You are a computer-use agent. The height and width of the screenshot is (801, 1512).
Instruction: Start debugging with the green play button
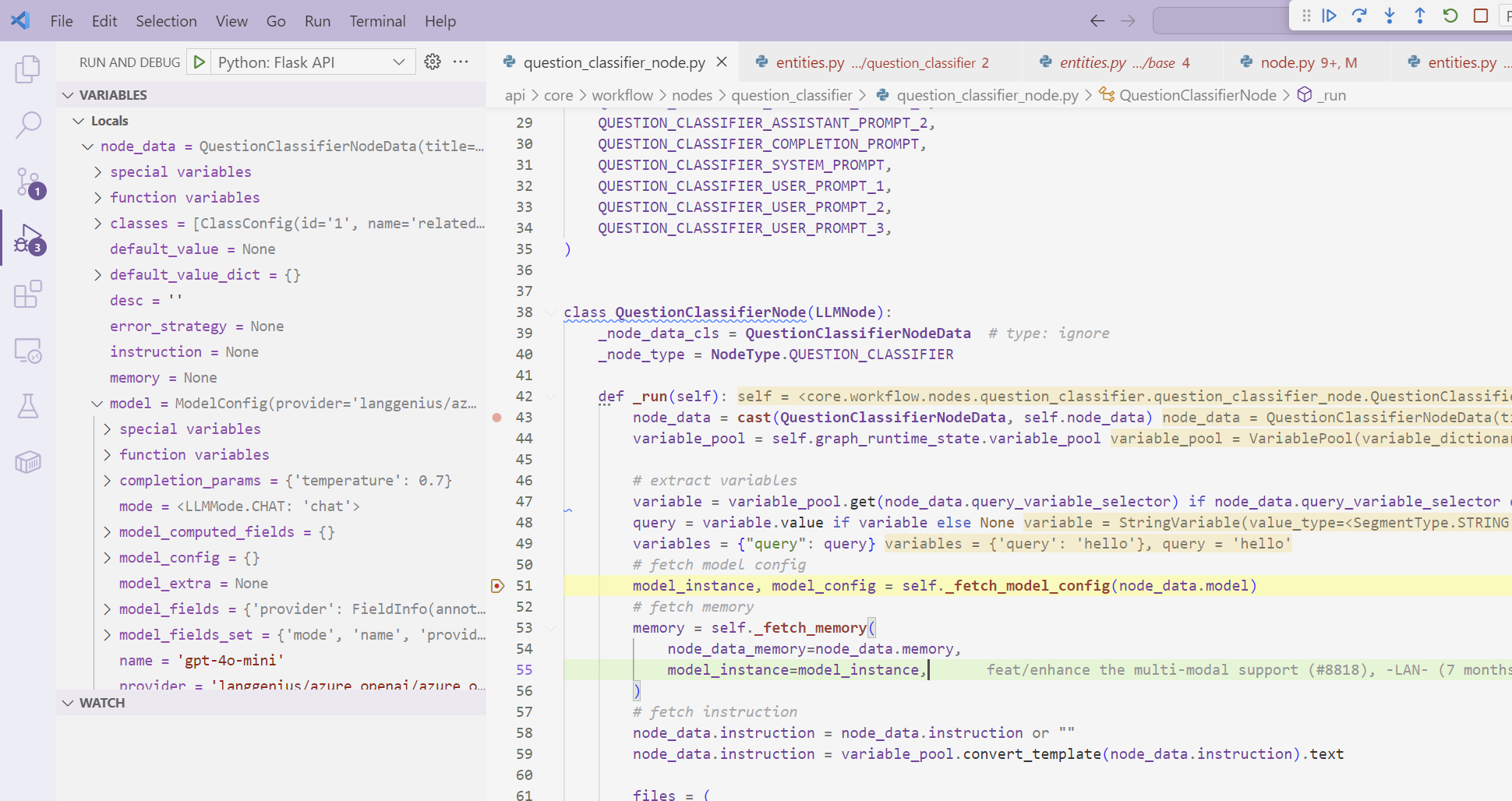click(200, 62)
